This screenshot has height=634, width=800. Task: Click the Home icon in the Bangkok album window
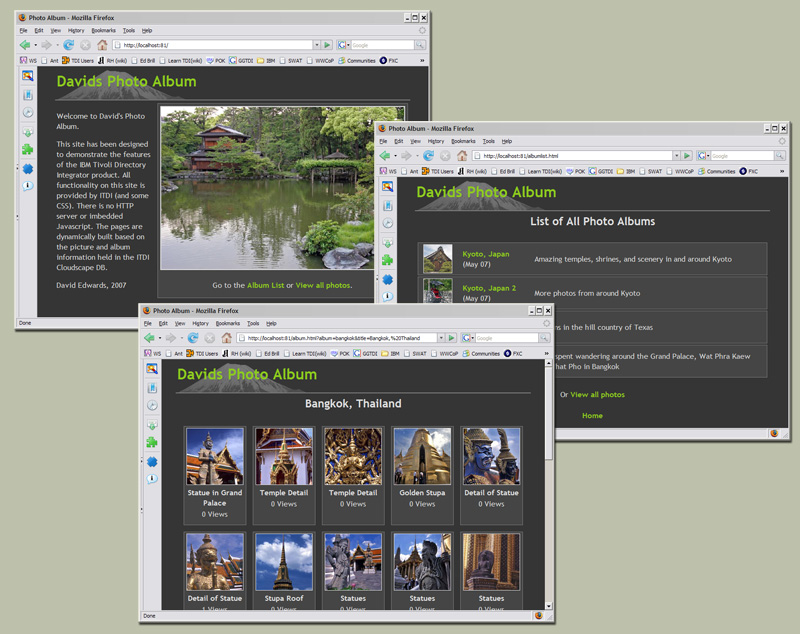pos(227,338)
